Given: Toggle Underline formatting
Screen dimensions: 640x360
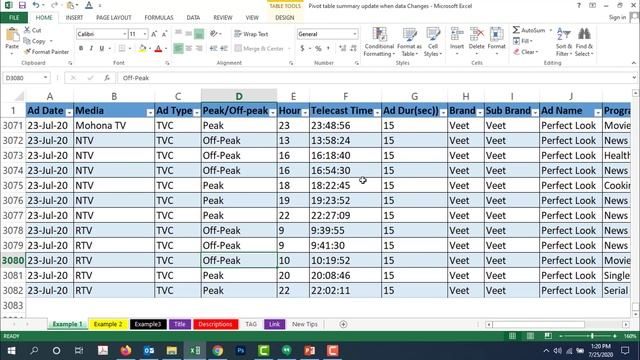Looking at the screenshot, I should [102, 49].
